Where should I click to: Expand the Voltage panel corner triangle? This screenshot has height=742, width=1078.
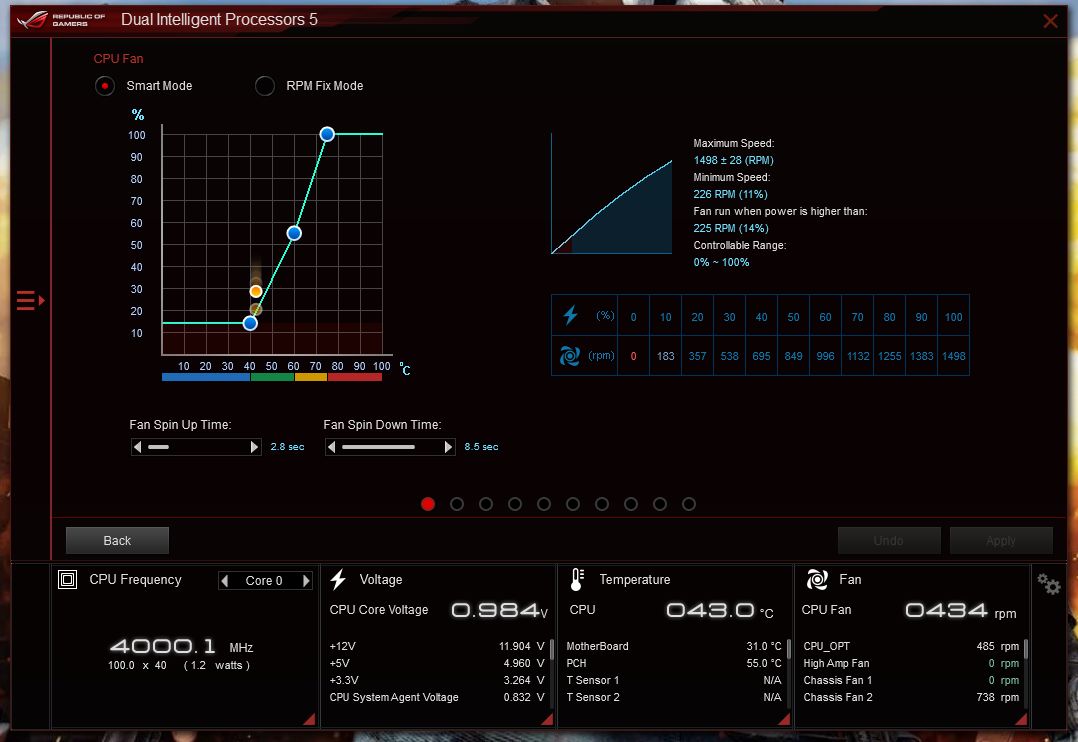click(547, 718)
